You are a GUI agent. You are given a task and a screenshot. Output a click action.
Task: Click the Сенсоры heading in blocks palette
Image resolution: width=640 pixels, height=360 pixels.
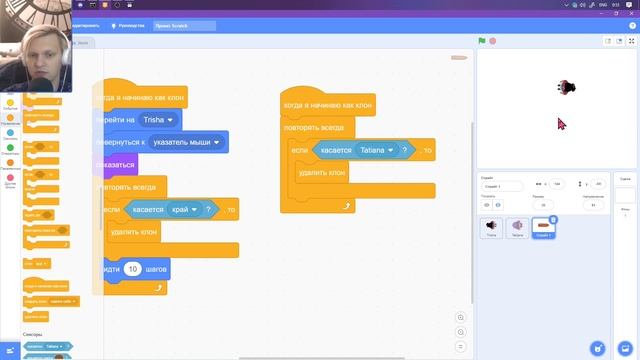[33, 334]
